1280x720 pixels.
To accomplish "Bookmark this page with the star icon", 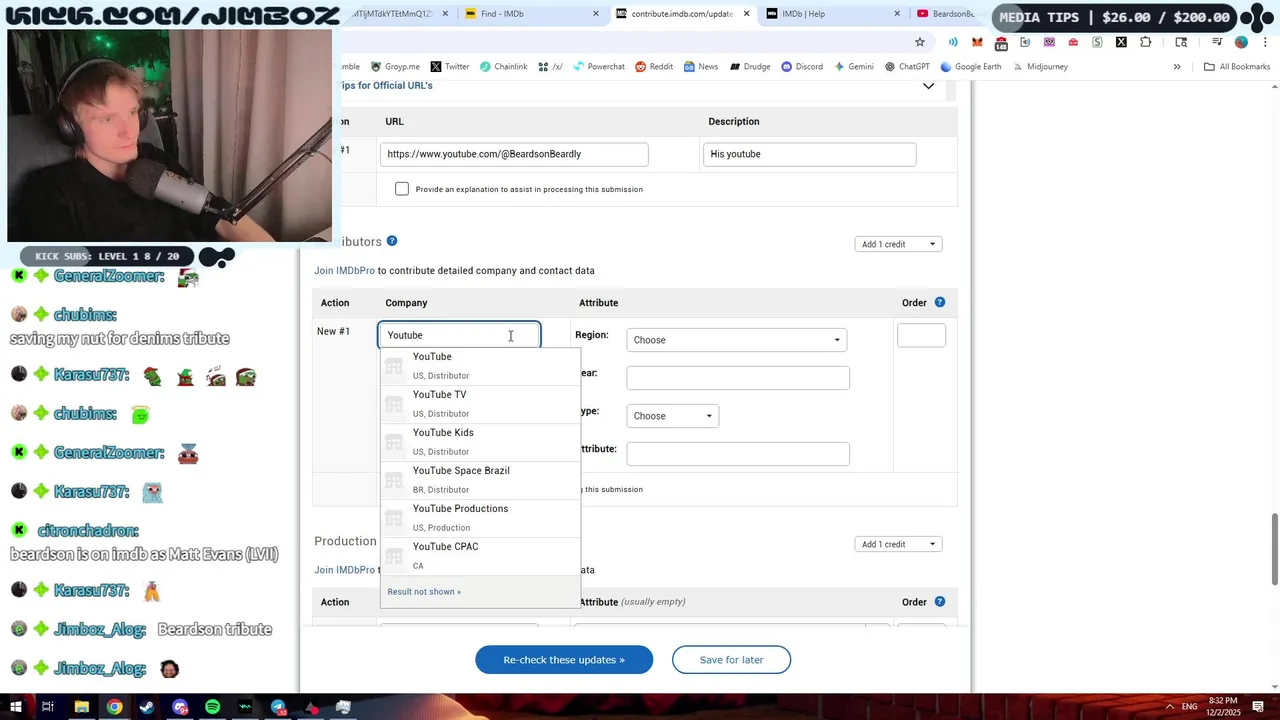I will tap(920, 42).
